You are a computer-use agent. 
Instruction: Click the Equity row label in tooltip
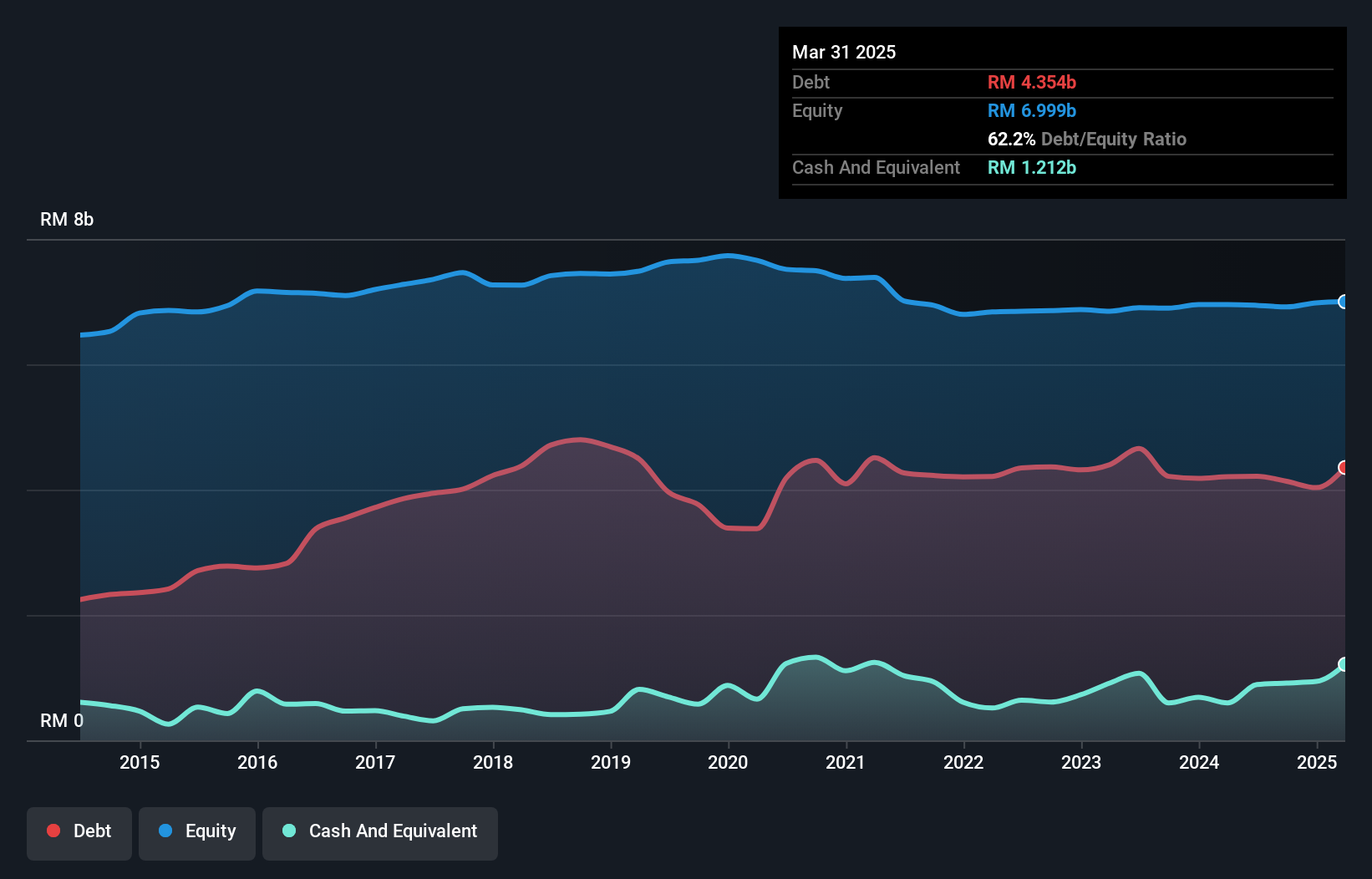point(817,111)
